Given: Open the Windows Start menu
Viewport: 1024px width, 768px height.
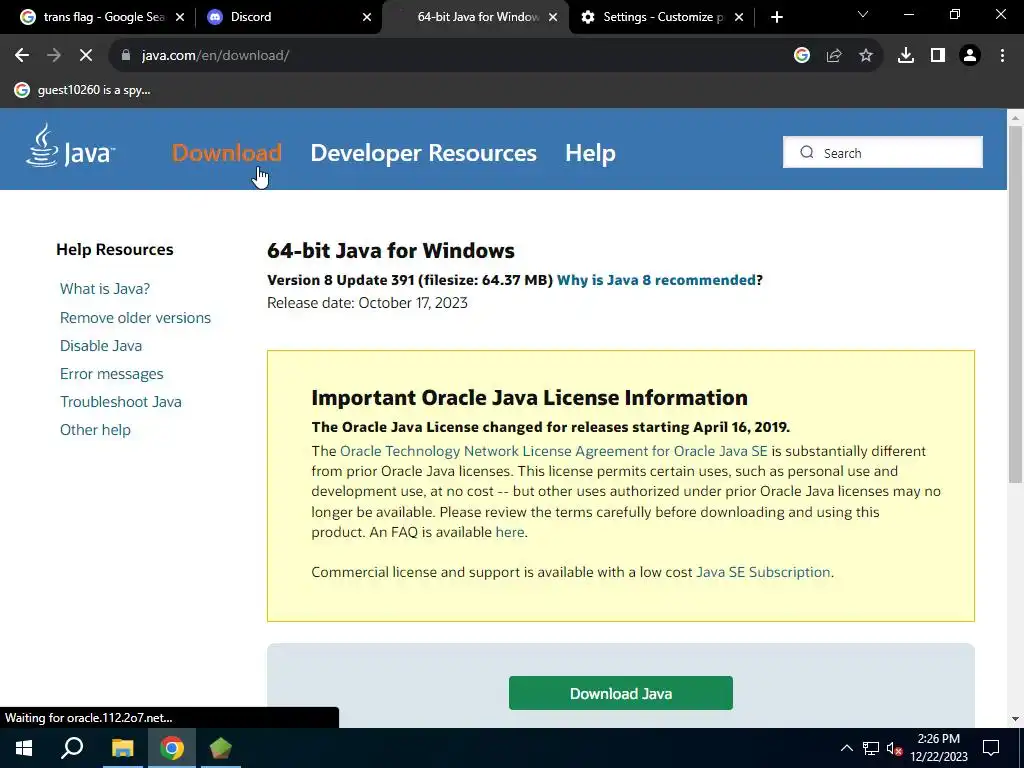Looking at the screenshot, I should coord(24,748).
